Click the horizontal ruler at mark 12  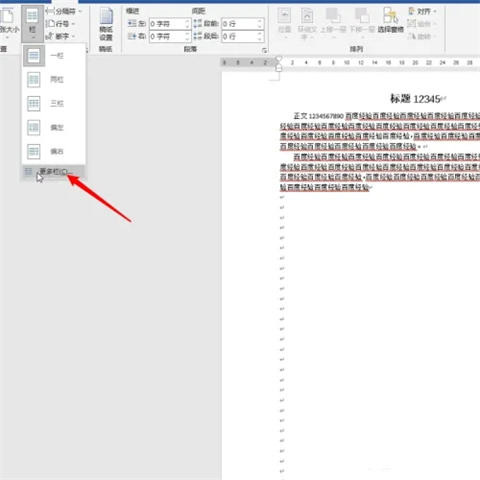[x=361, y=63]
